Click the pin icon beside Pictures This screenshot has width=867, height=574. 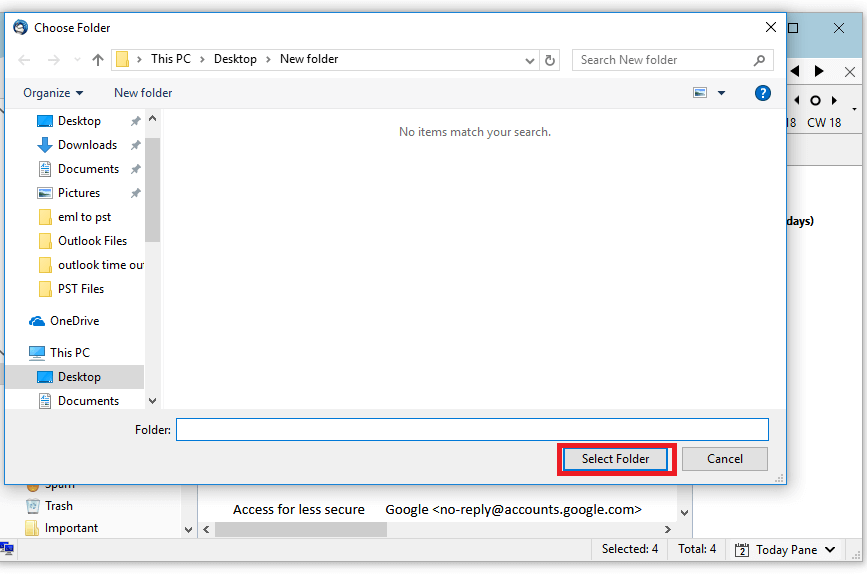coord(135,193)
